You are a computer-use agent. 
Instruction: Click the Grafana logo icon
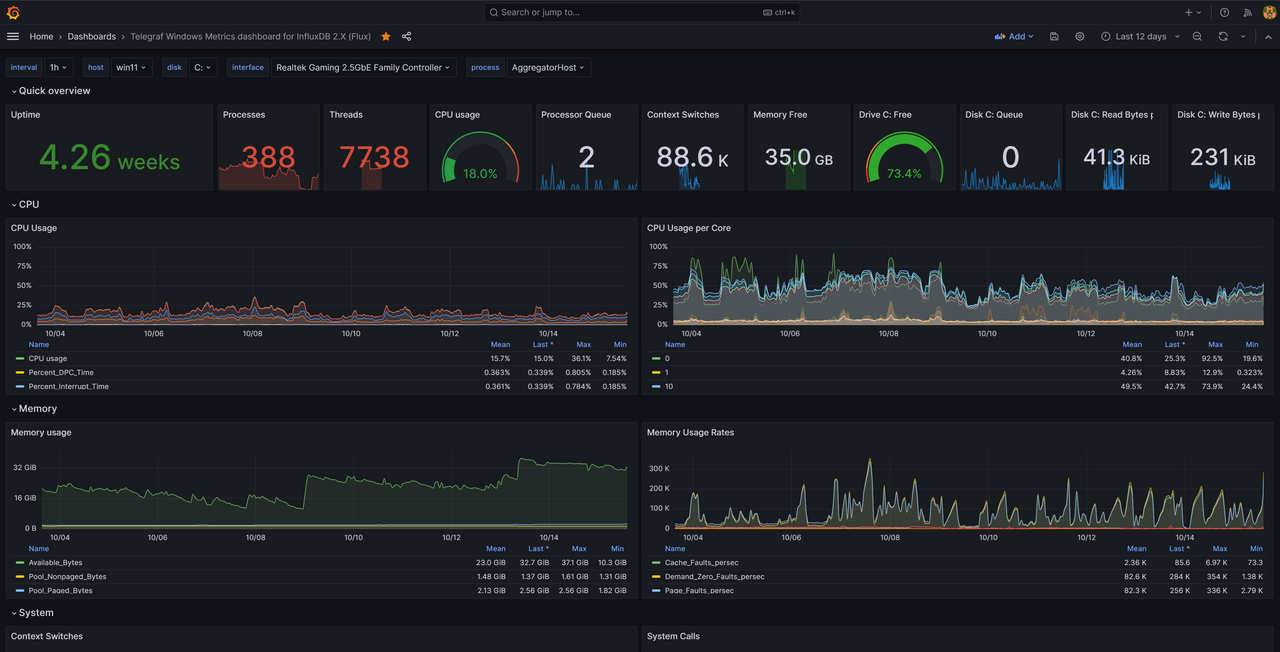[x=13, y=12]
